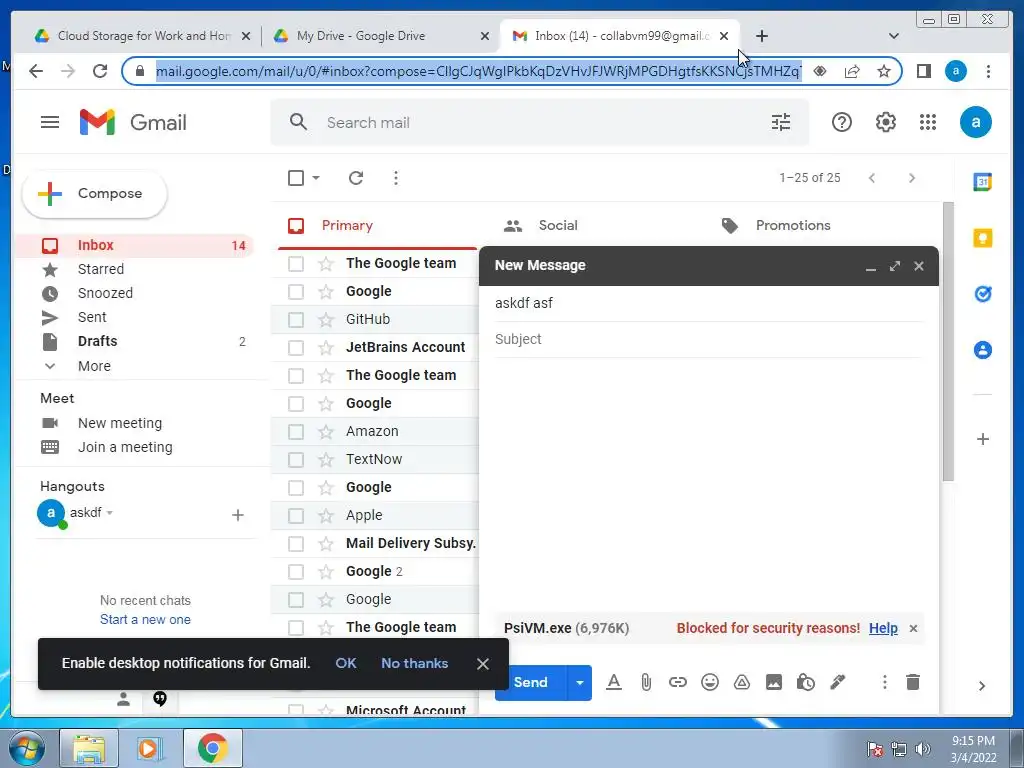Toggle confidential mode lock-clock icon
Screen dimensions: 1024x768
[805, 682]
